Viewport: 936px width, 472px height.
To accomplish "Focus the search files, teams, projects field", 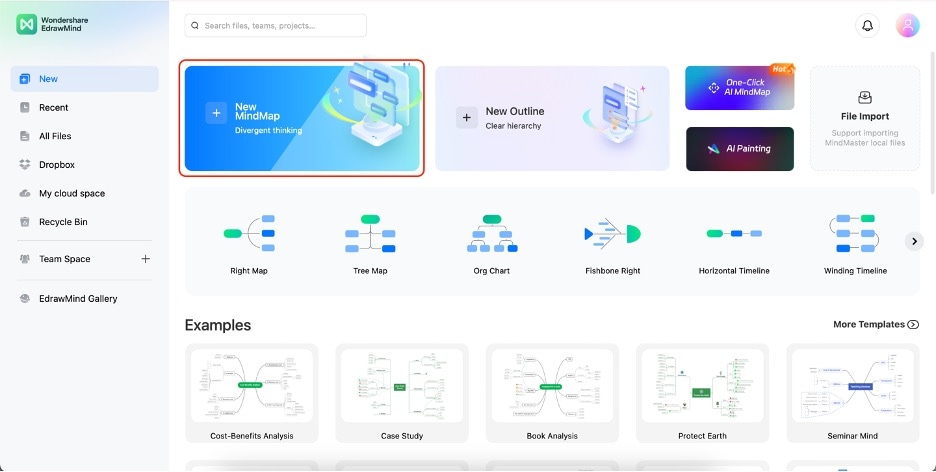I will coord(276,26).
